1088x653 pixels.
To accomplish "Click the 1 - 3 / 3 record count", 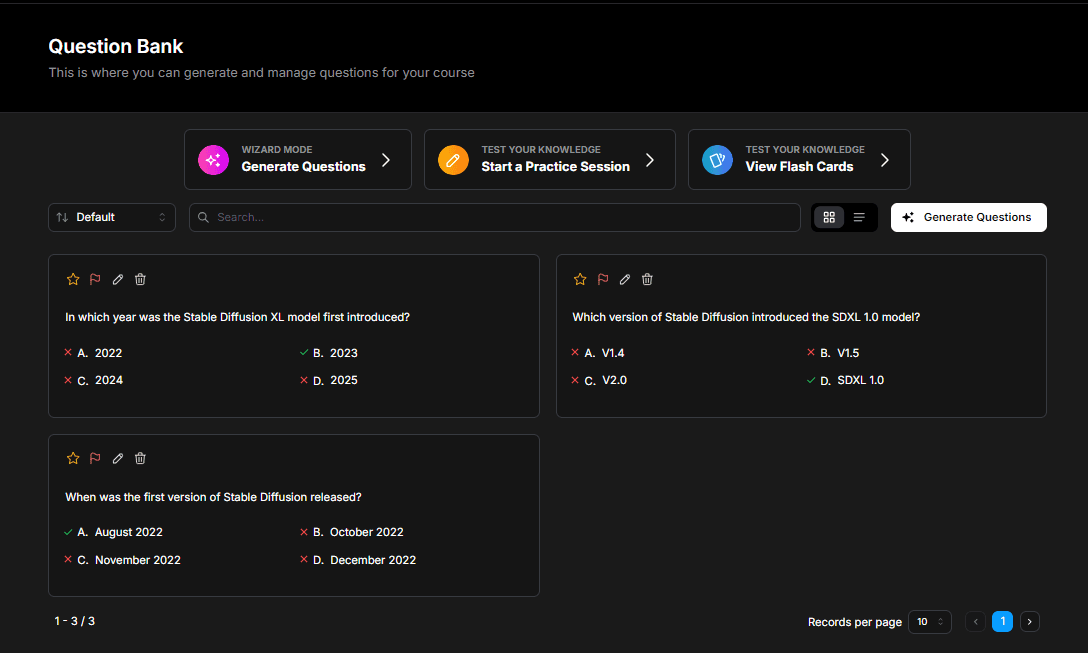I will (x=75, y=621).
